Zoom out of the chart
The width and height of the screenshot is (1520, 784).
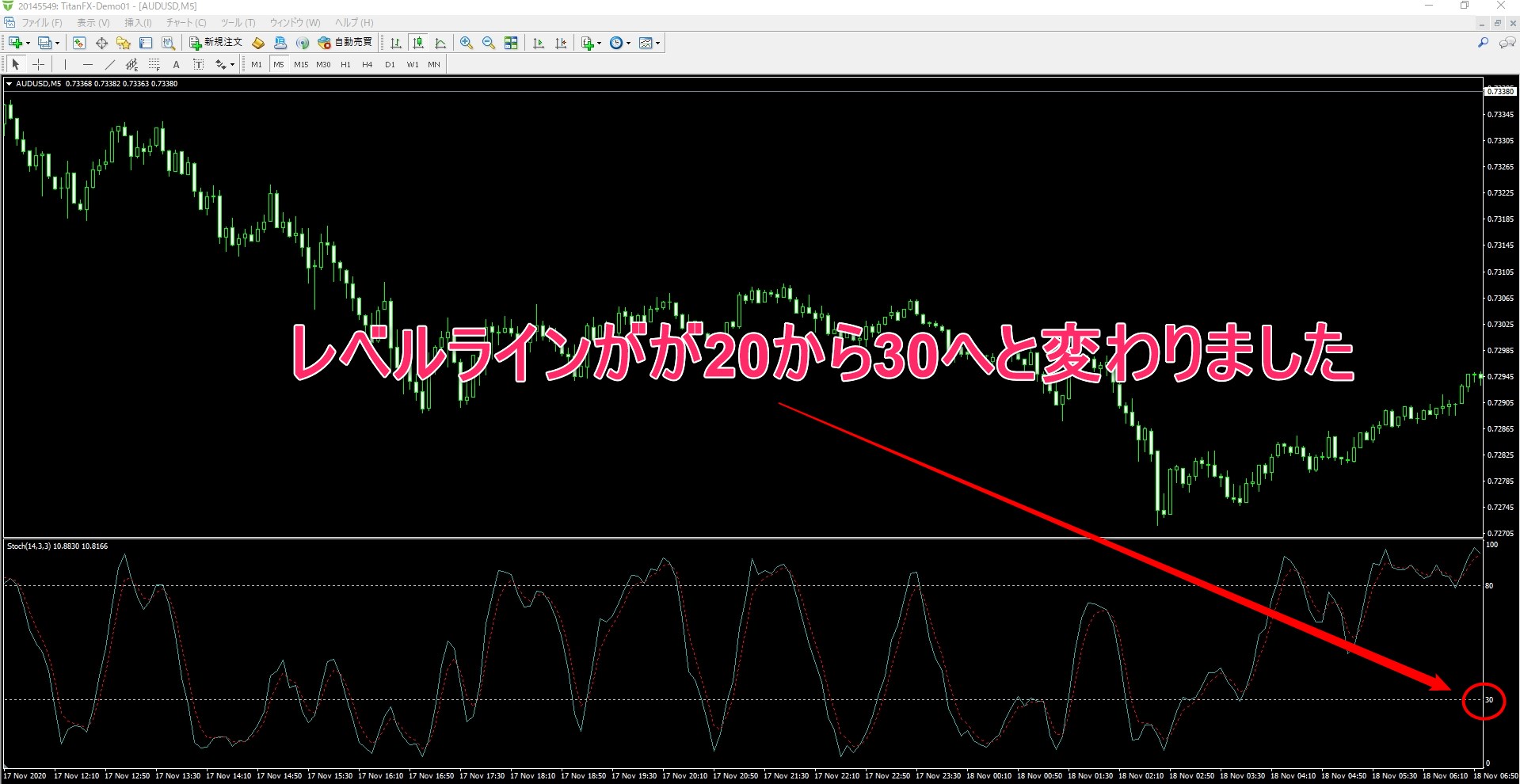tap(489, 43)
